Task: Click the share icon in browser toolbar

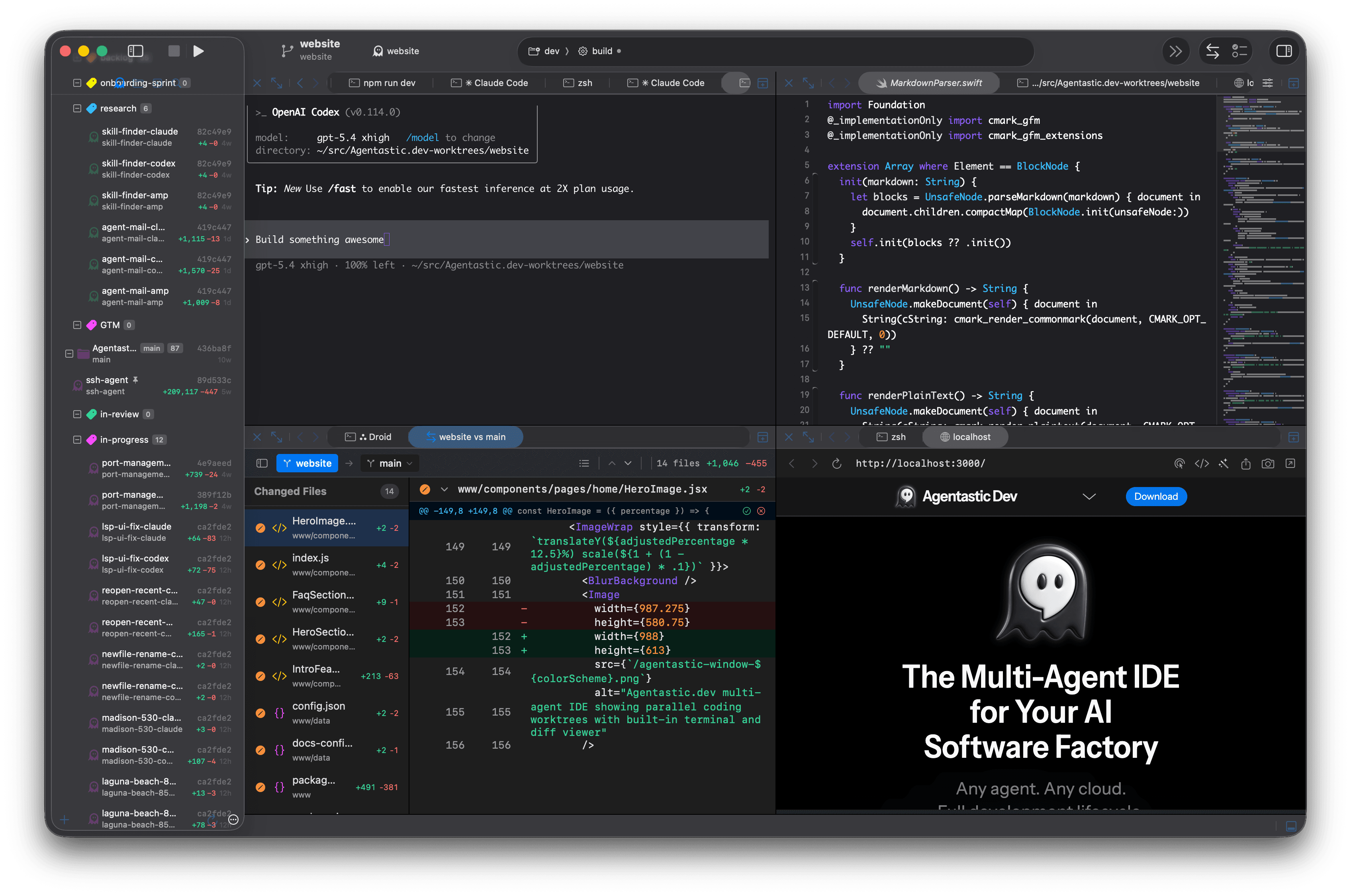Action: (1245, 464)
